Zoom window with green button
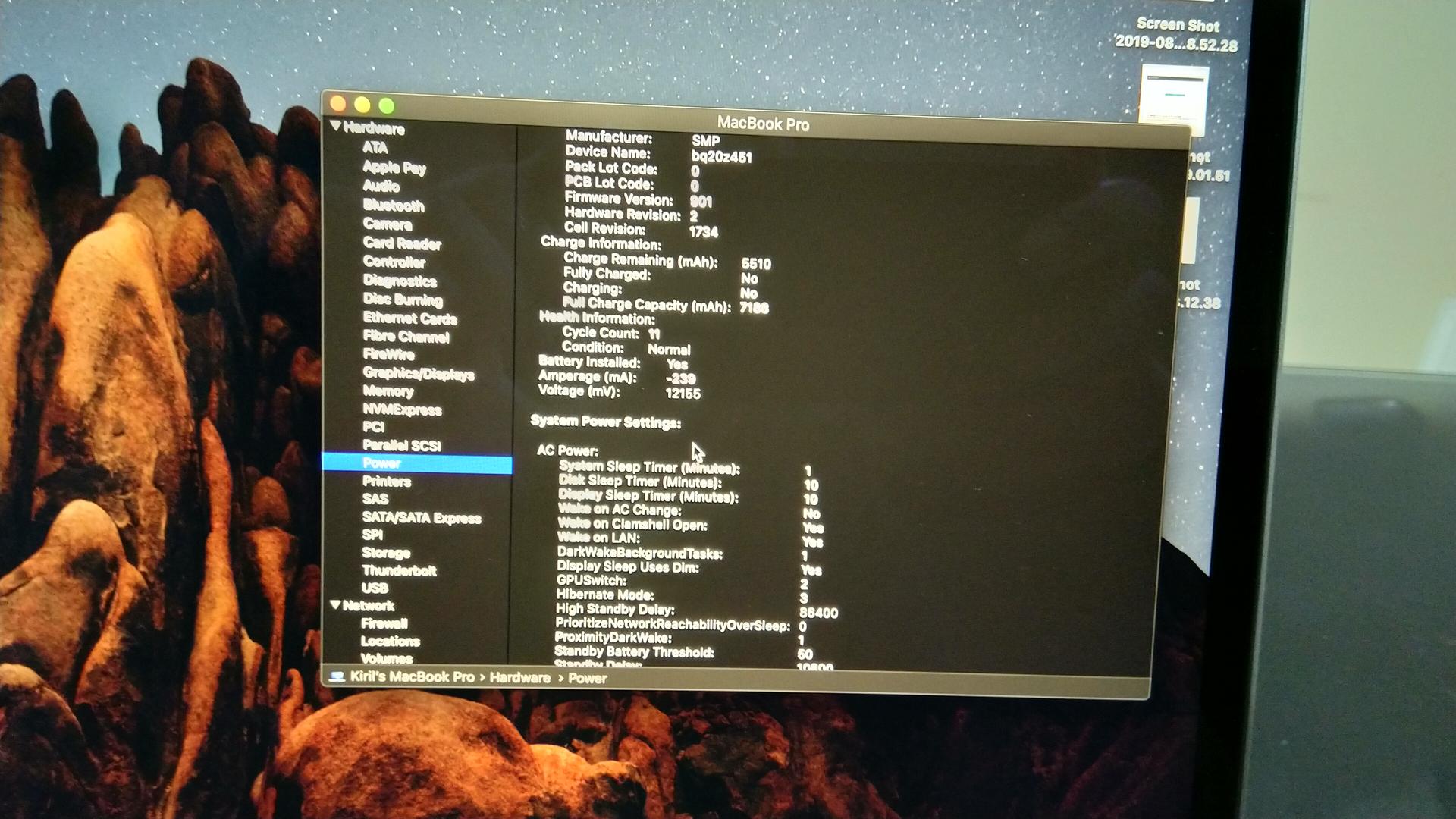 coord(387,105)
